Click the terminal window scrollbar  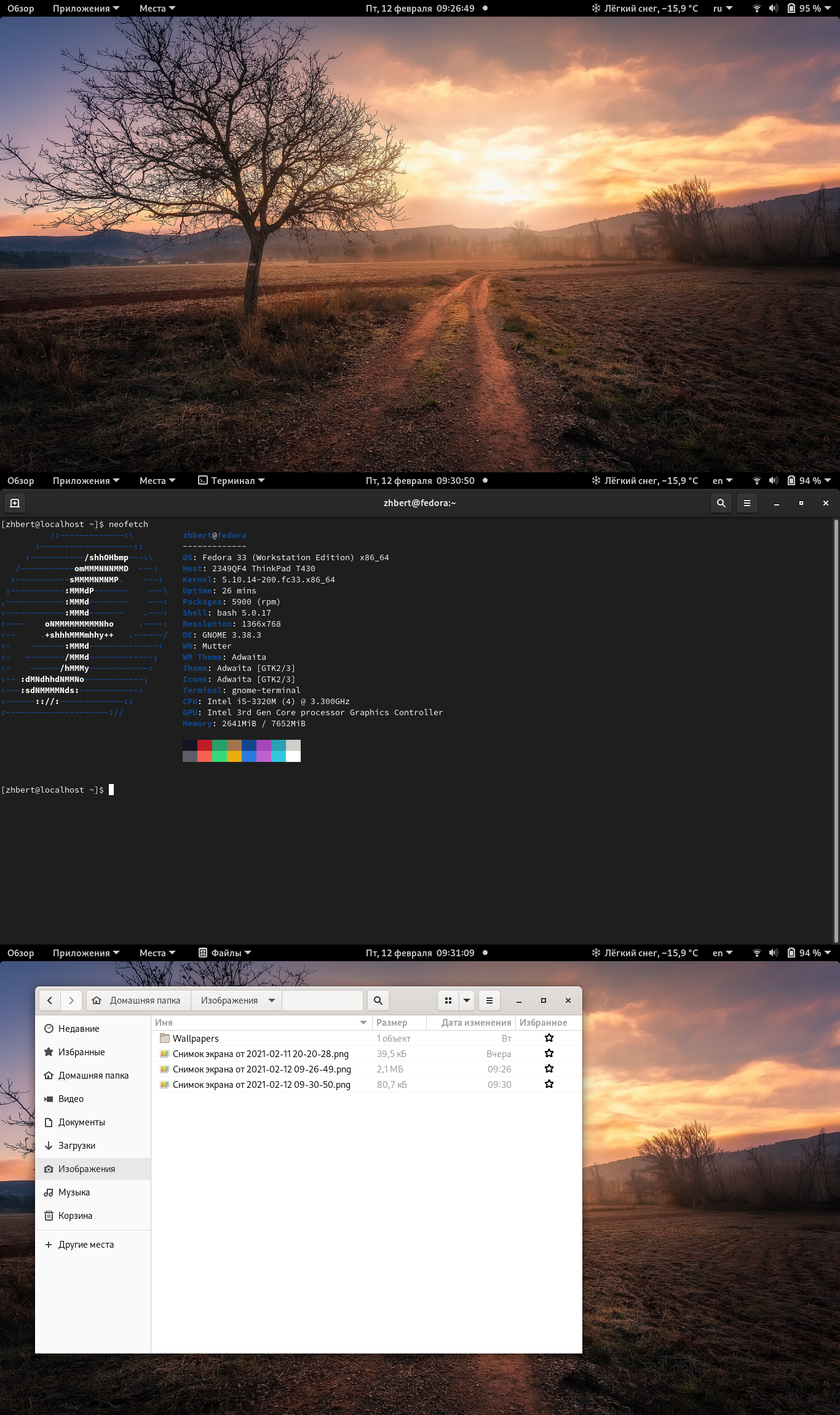click(836, 731)
